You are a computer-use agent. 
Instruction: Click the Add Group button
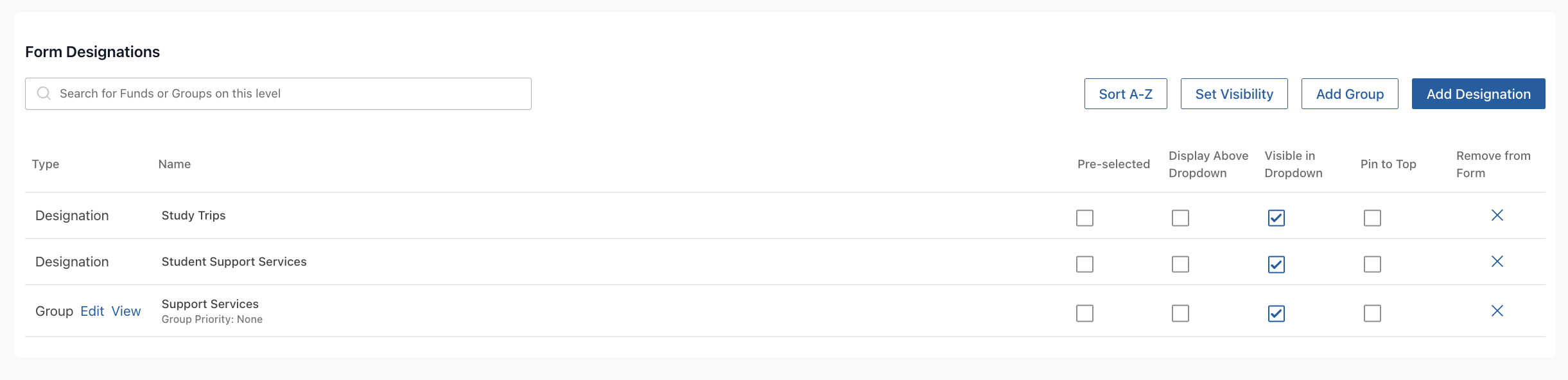1350,94
